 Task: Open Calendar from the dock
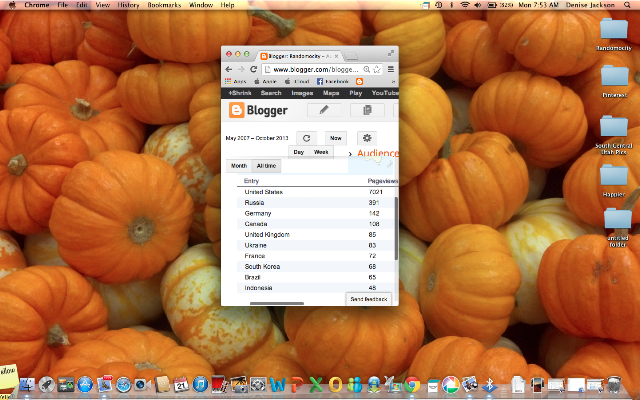click(x=181, y=384)
